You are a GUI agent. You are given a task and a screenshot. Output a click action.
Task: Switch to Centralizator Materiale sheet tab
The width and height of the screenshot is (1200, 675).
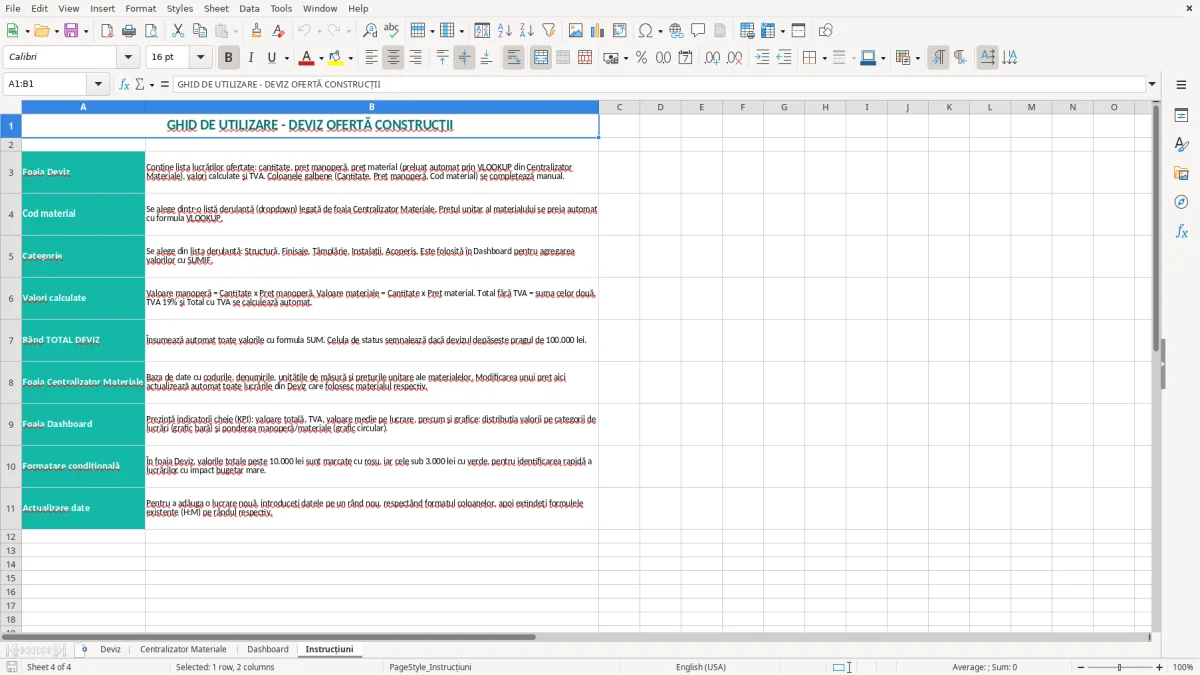pyautogui.click(x=183, y=649)
